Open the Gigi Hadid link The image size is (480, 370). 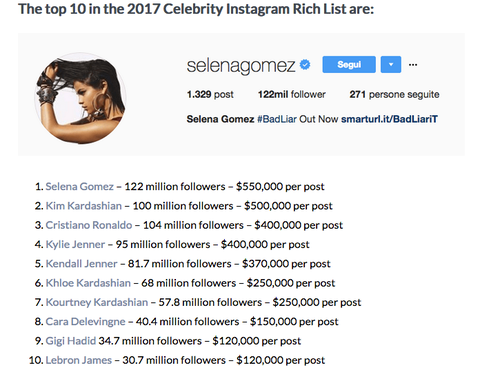pos(71,341)
